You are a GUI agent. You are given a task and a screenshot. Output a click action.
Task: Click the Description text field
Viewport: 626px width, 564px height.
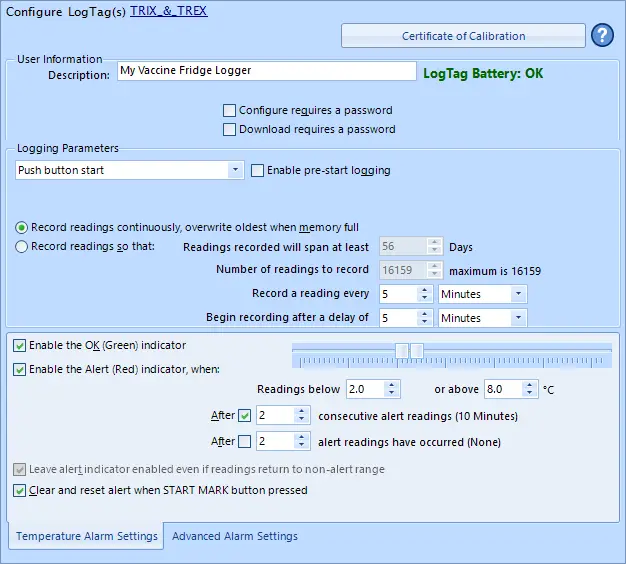coord(266,71)
